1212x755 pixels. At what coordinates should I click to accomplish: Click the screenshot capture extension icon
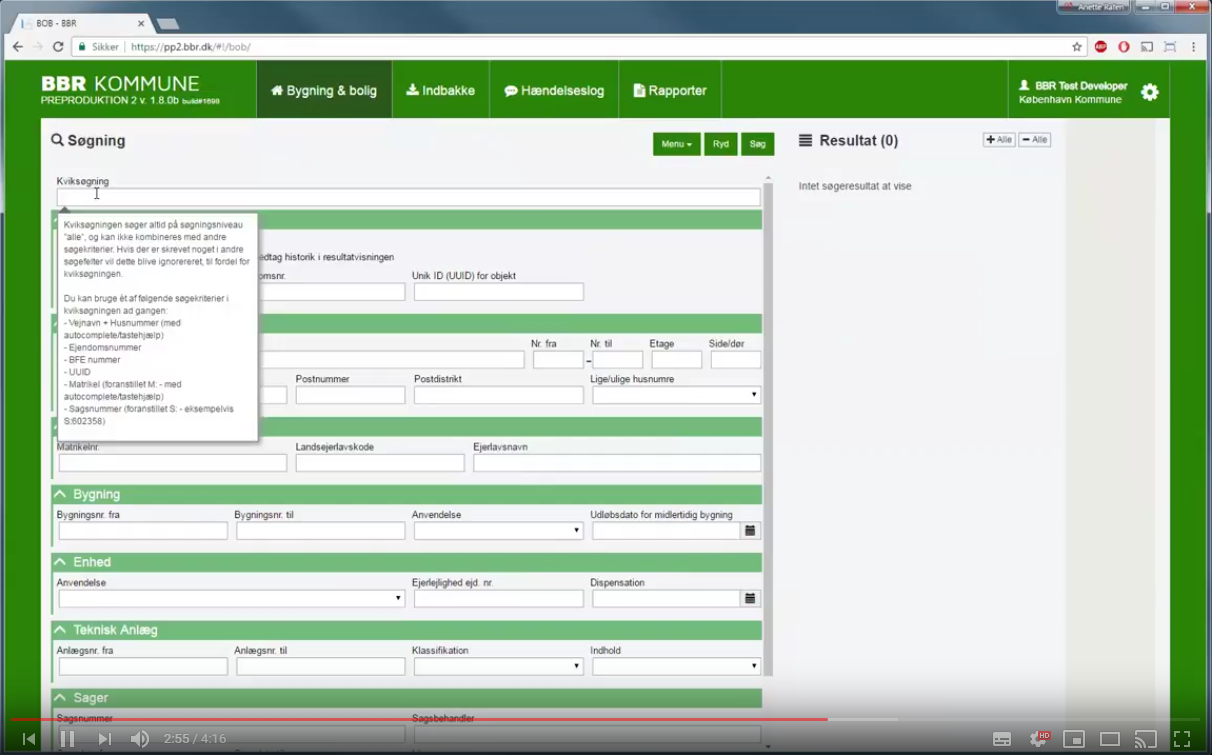[1170, 47]
